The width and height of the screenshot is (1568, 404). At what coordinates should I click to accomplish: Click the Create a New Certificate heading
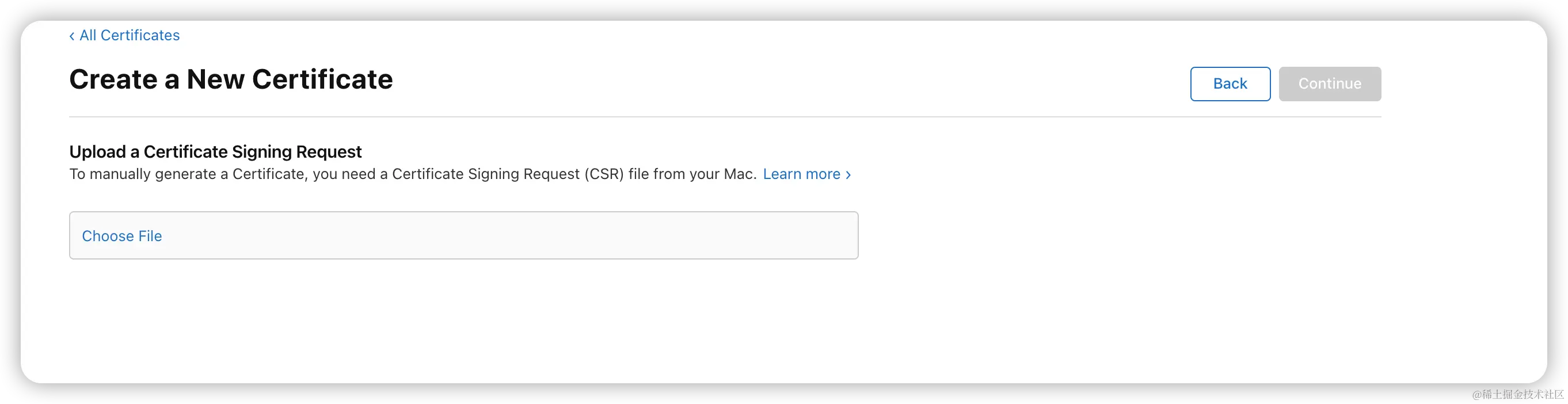click(x=231, y=79)
